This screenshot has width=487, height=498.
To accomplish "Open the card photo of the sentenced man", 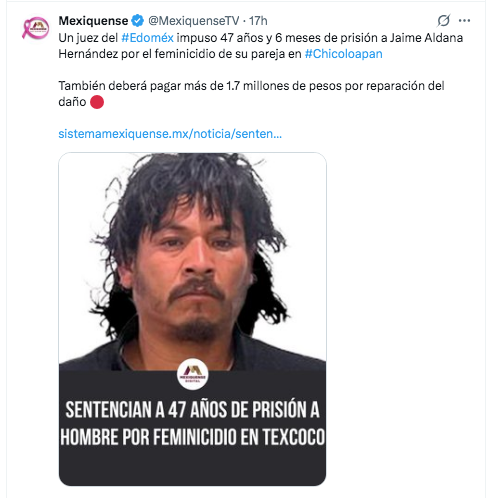I will (192, 261).
